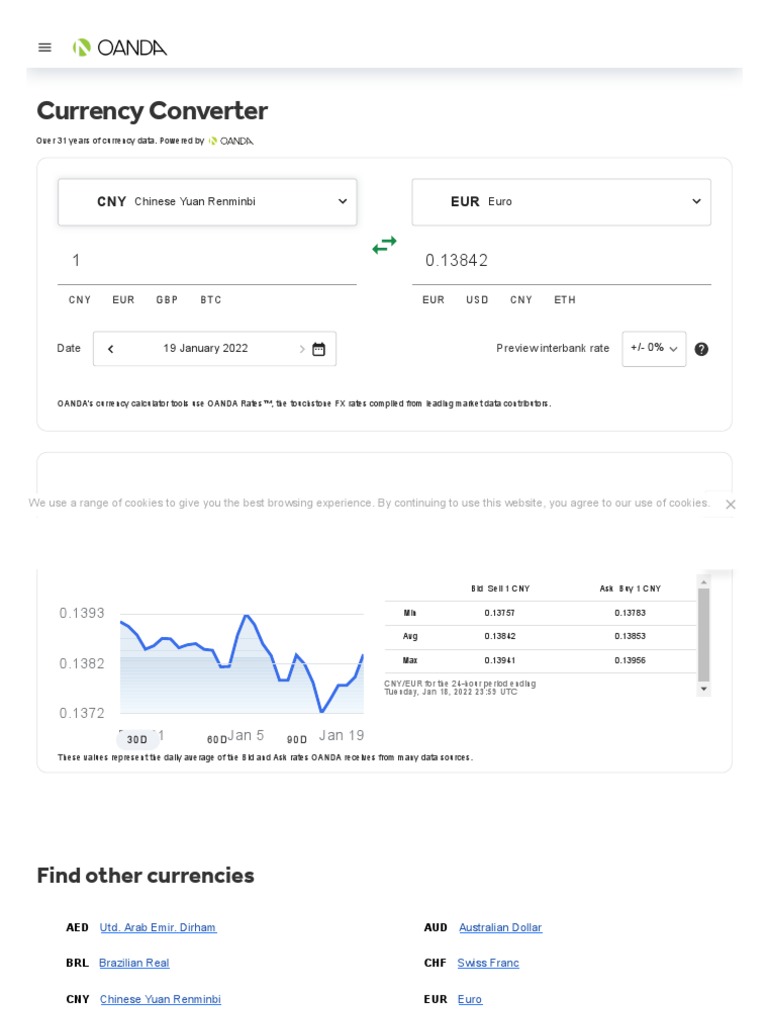The height and width of the screenshot is (1024, 768).
Task: Go to next date with right arrow
Action: 302,349
